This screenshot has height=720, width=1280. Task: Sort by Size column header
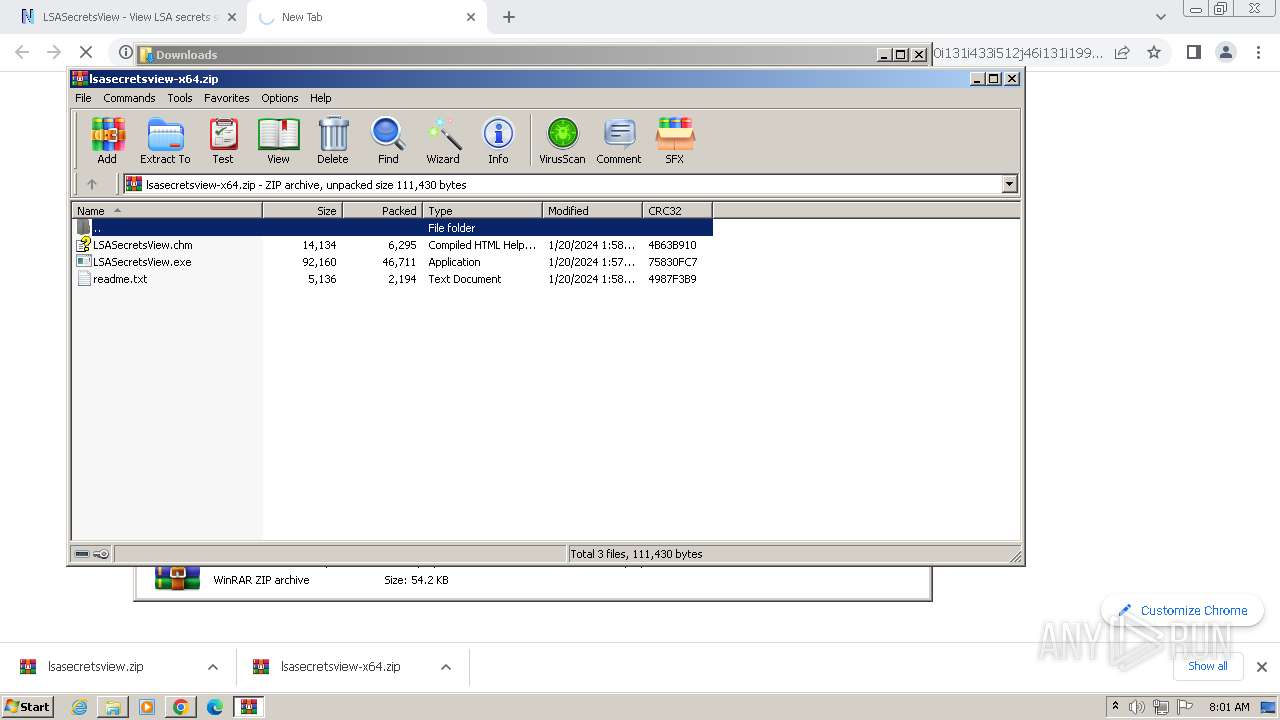tap(303, 210)
